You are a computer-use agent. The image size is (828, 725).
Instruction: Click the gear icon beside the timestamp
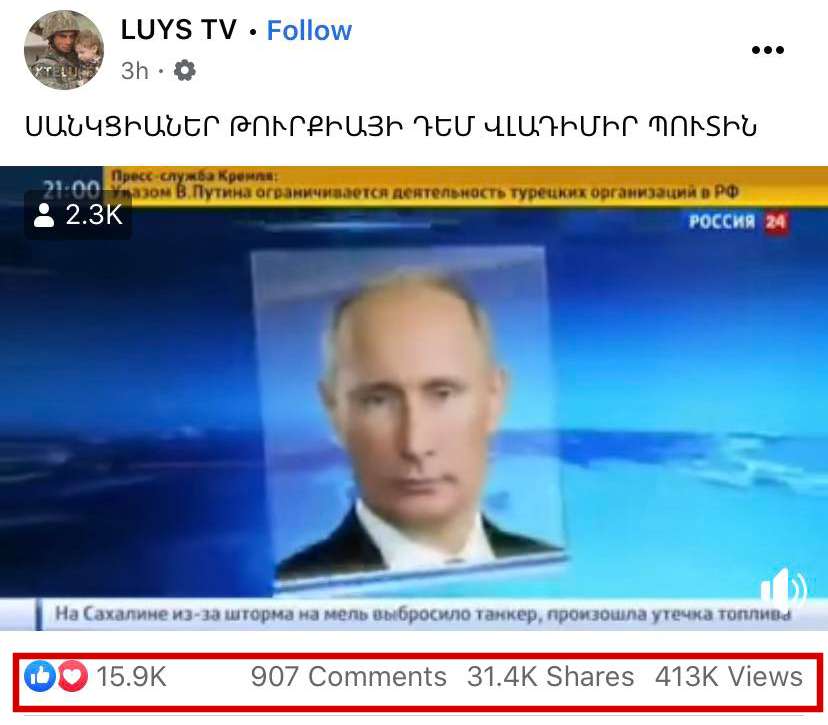pyautogui.click(x=184, y=70)
